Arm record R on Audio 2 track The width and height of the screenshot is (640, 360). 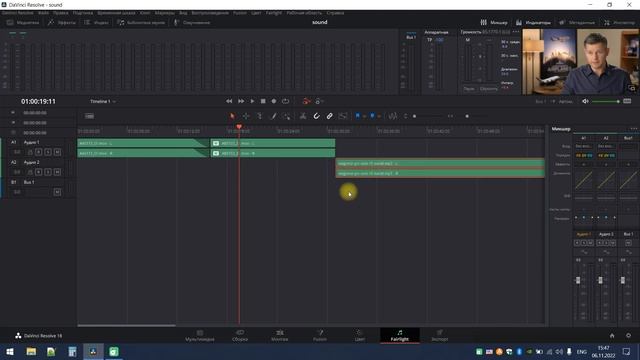[38, 172]
